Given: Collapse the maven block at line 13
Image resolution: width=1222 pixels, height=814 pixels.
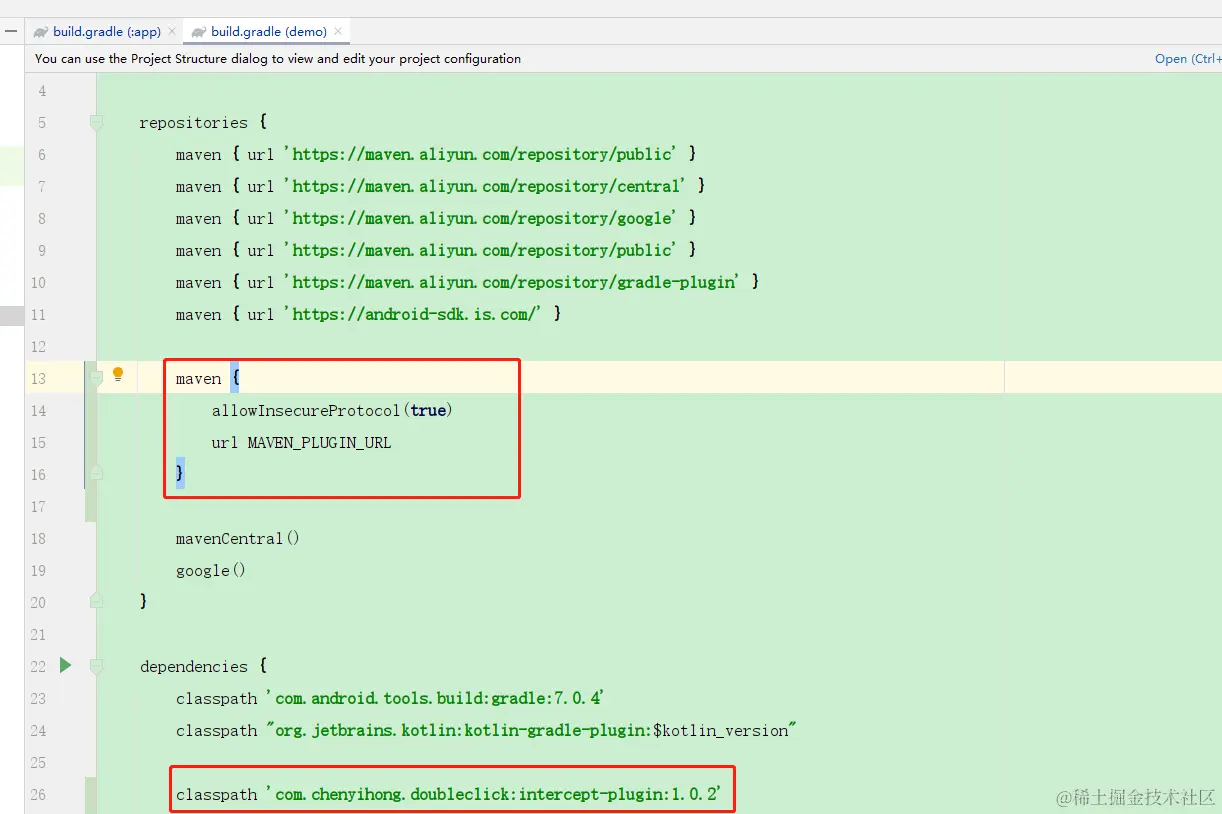Looking at the screenshot, I should click(96, 378).
